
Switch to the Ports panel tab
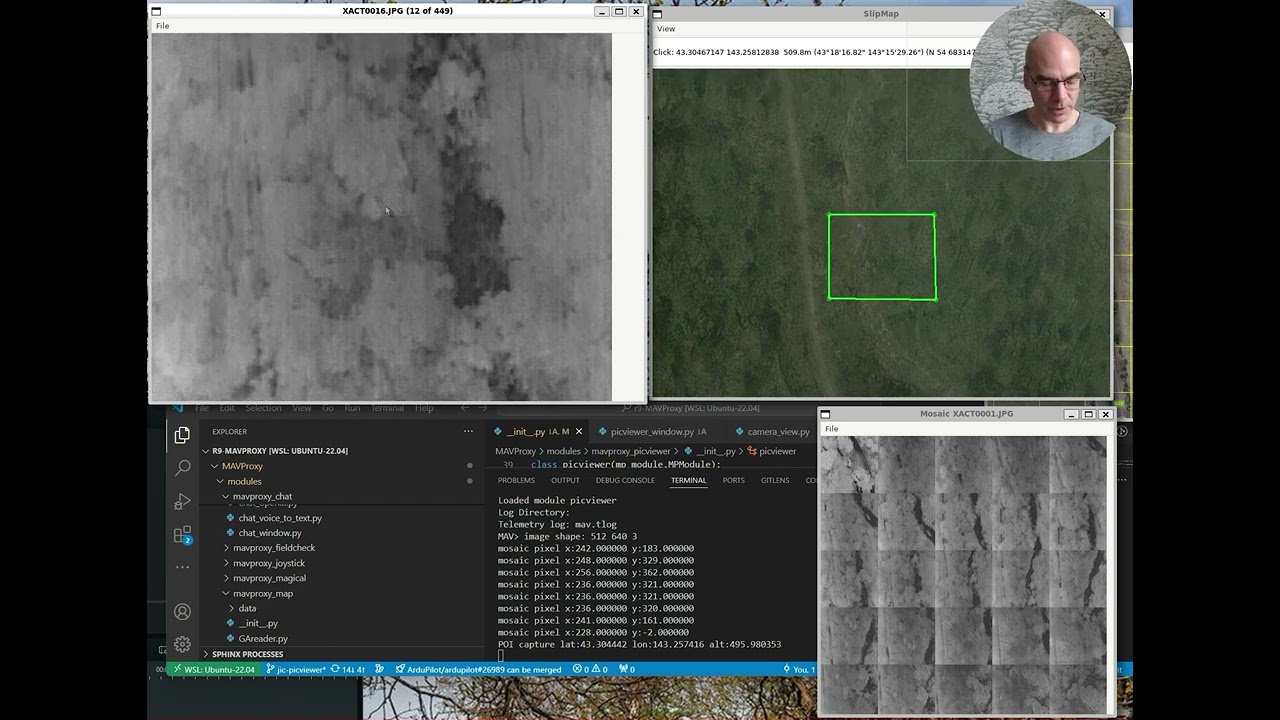[x=734, y=480]
